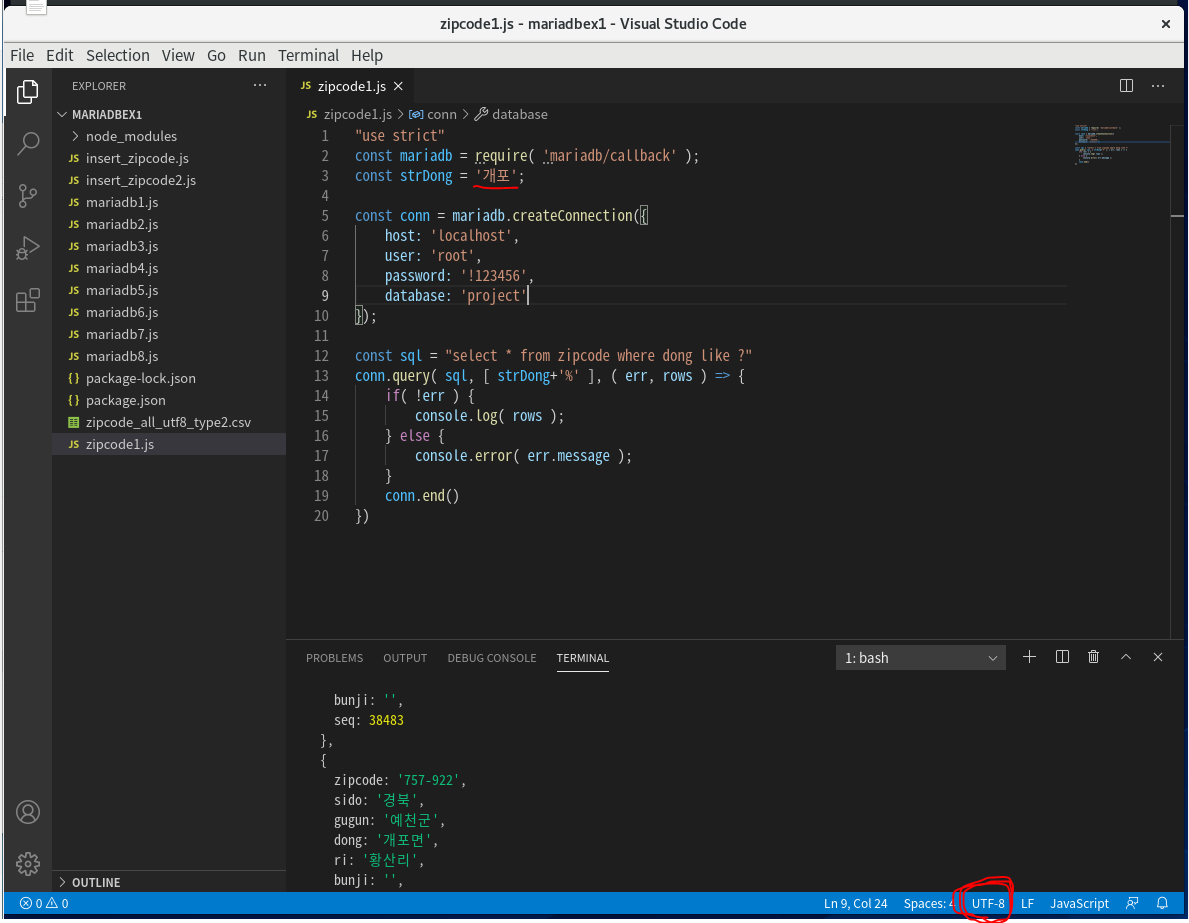Open the Run and Debug view icon

coord(27,248)
